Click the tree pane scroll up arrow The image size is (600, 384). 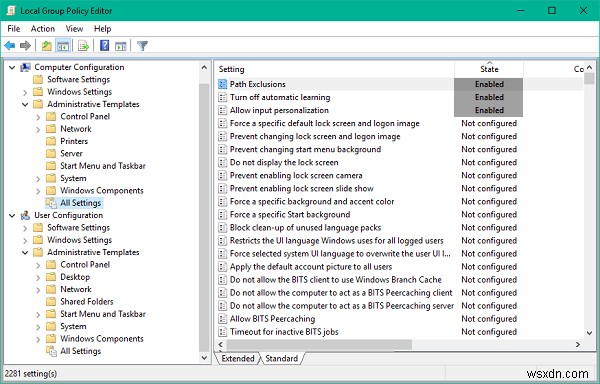tap(204, 68)
